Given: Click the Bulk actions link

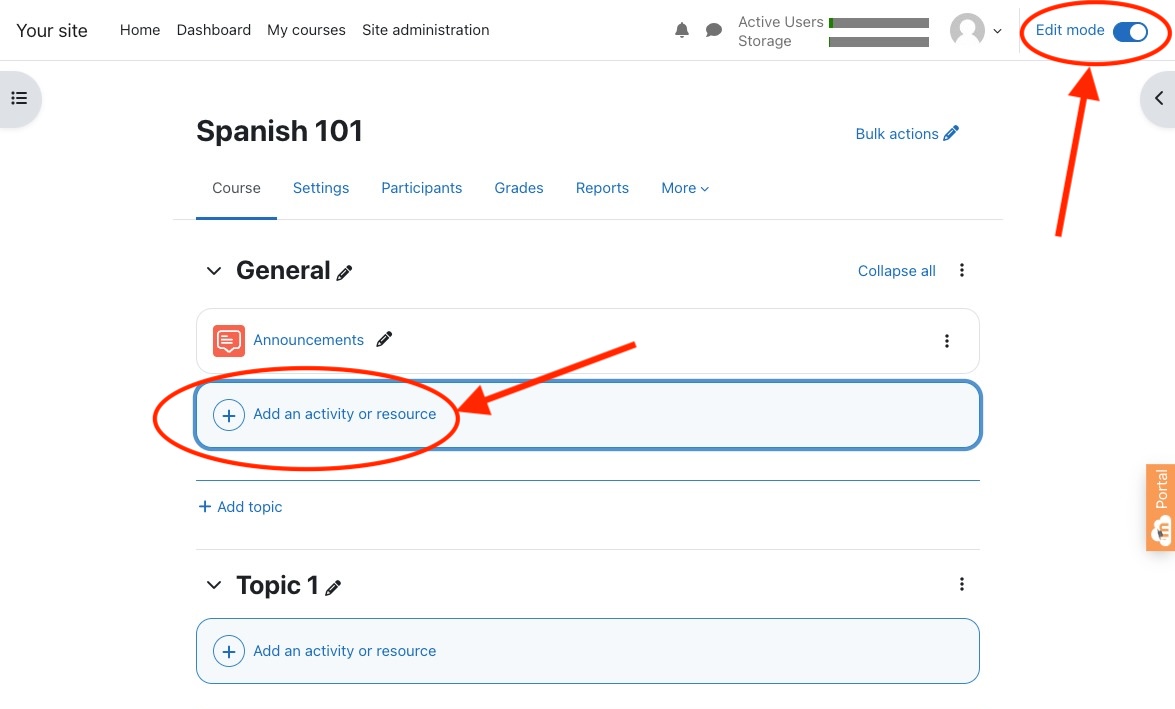Looking at the screenshot, I should 906,134.
